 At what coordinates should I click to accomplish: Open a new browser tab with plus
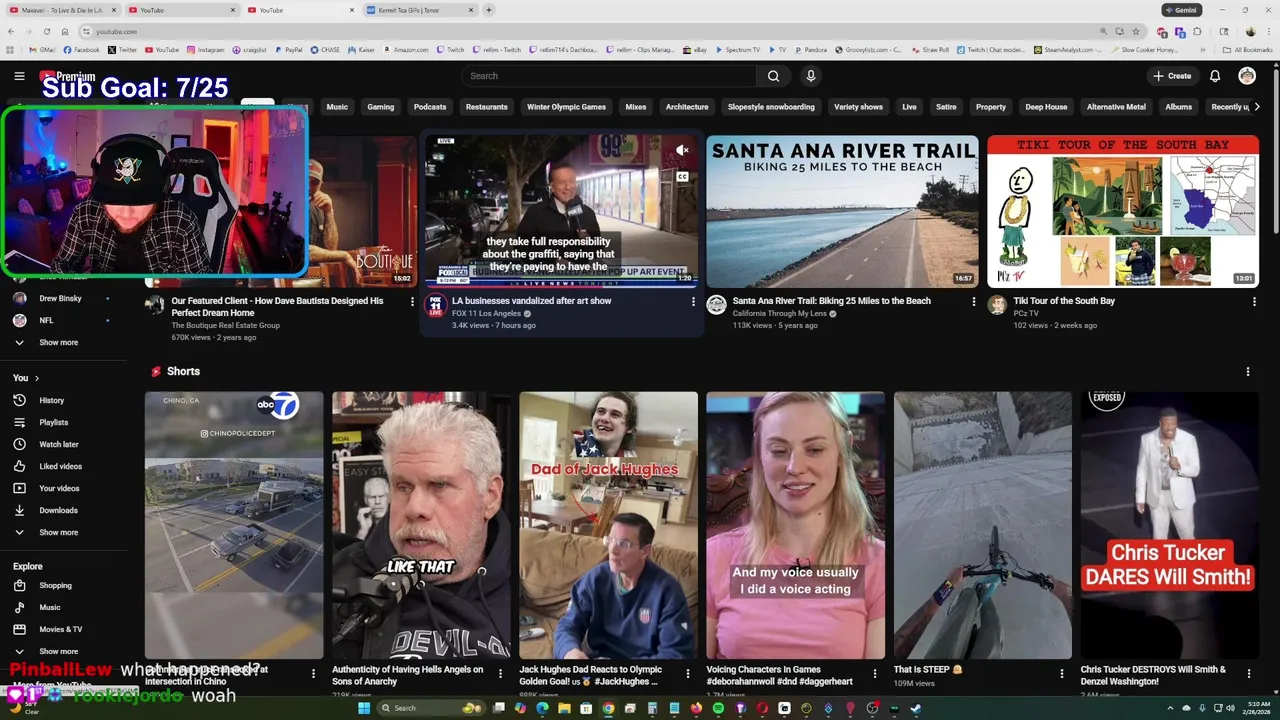coord(489,10)
